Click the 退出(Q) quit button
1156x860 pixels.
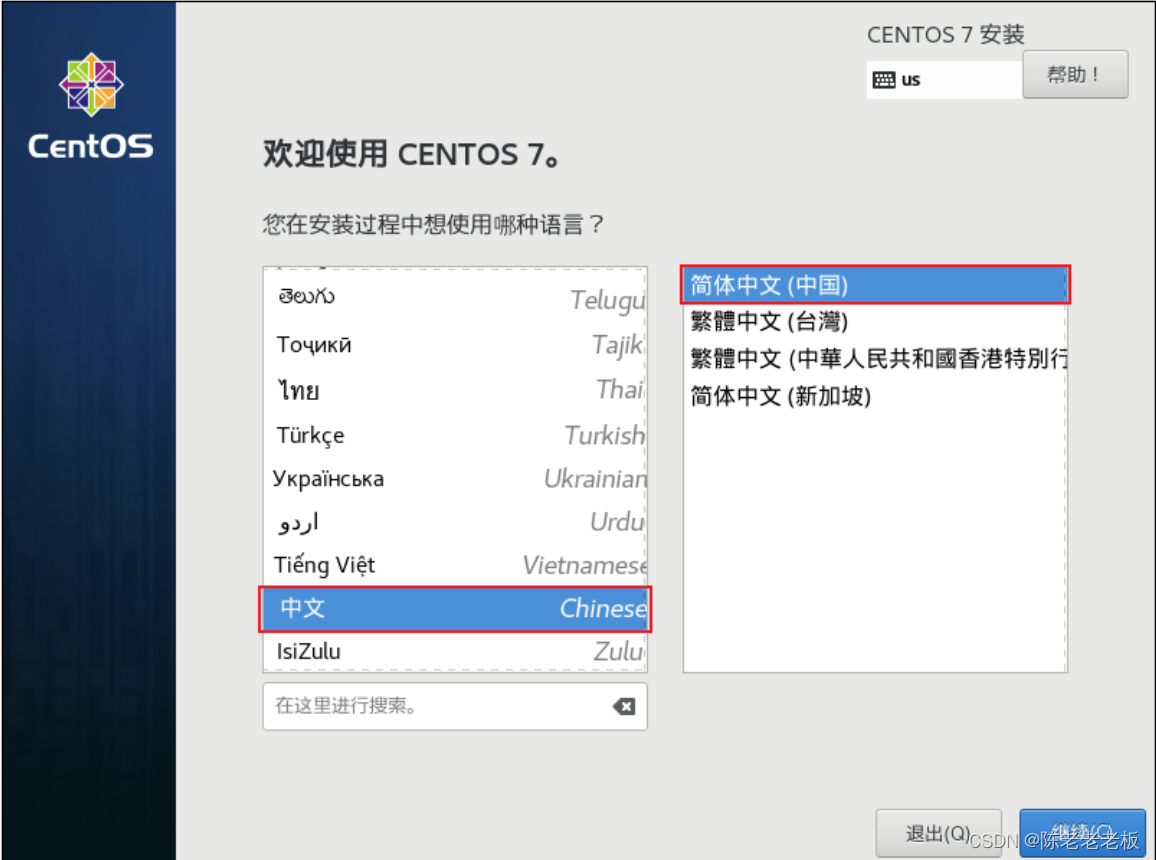(x=938, y=833)
